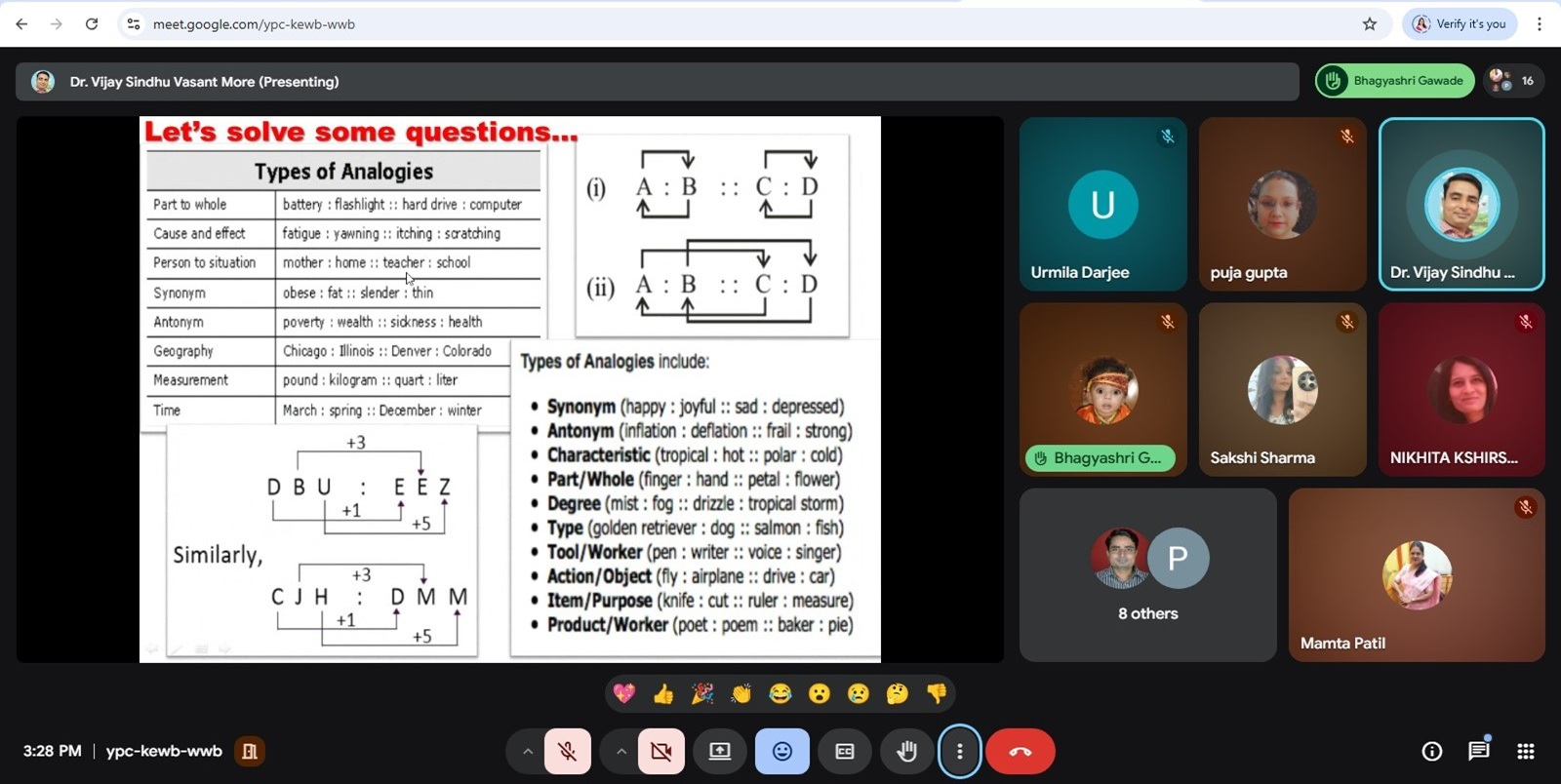Send the thumbs up reaction
Viewport: 1561px width, 784px height.
663,693
